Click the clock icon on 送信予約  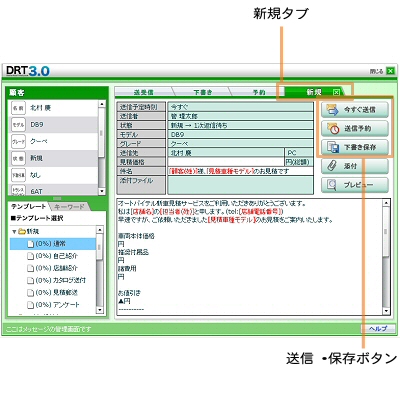pyautogui.click(x=333, y=129)
